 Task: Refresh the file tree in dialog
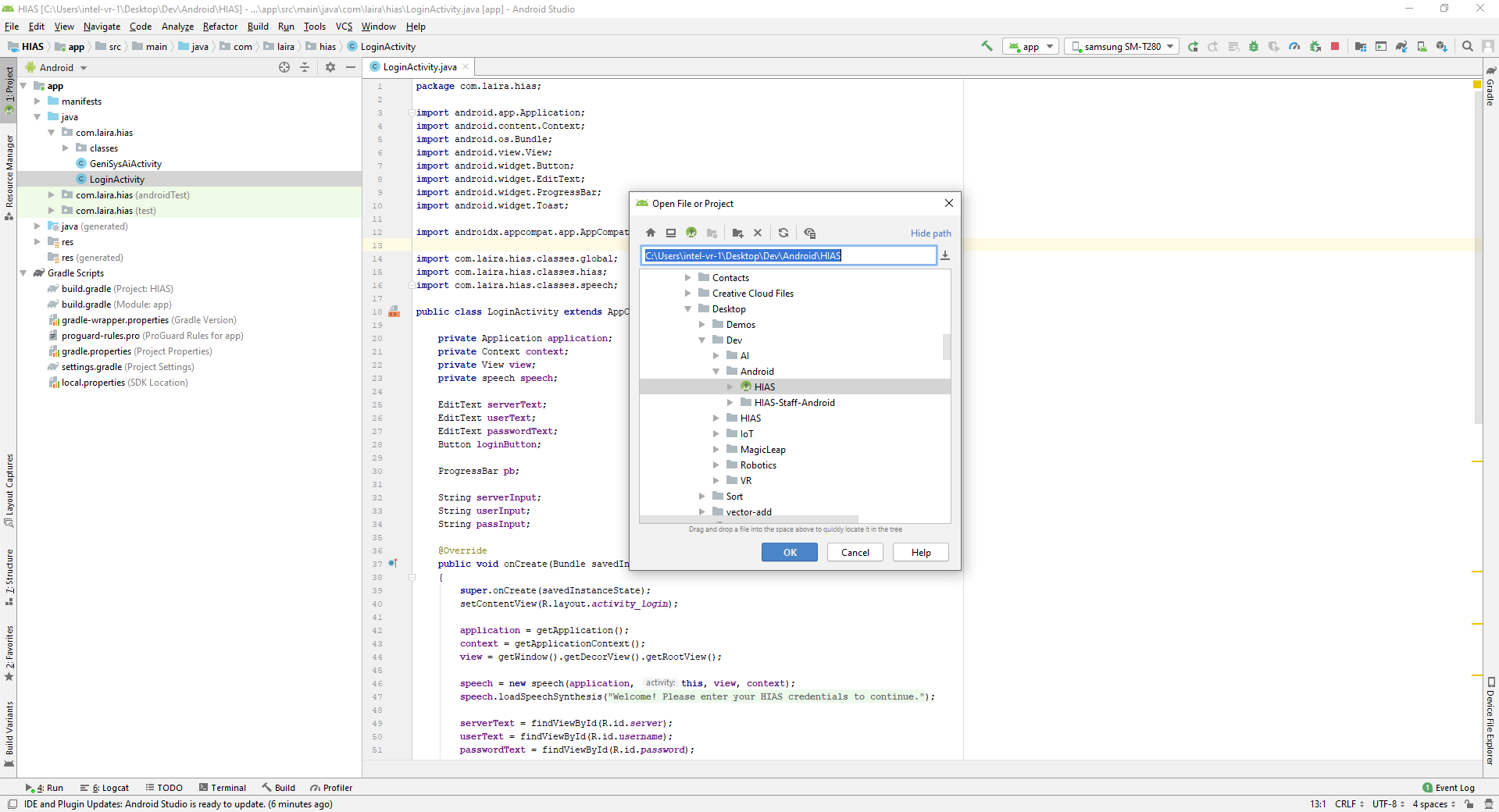pos(783,233)
